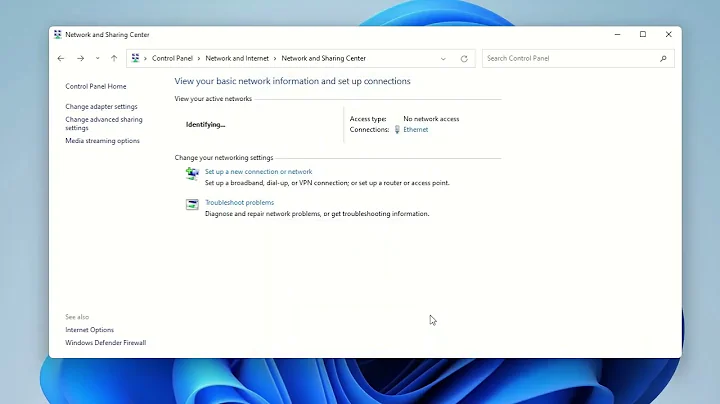
Task: Click the new connection setup icon
Action: coord(192,174)
